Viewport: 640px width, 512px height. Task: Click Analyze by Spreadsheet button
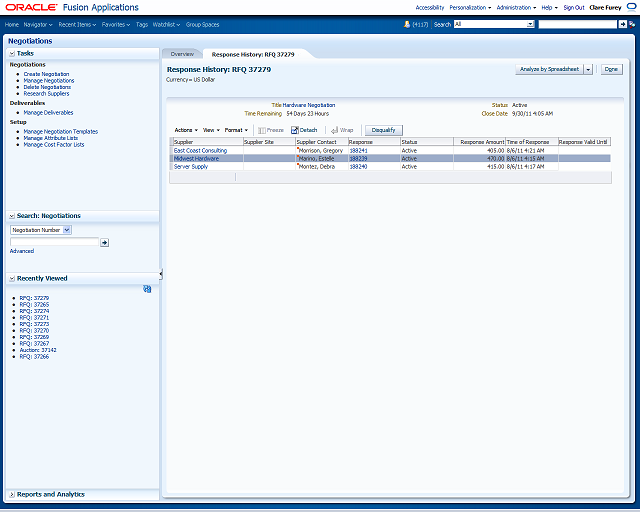pos(549,69)
